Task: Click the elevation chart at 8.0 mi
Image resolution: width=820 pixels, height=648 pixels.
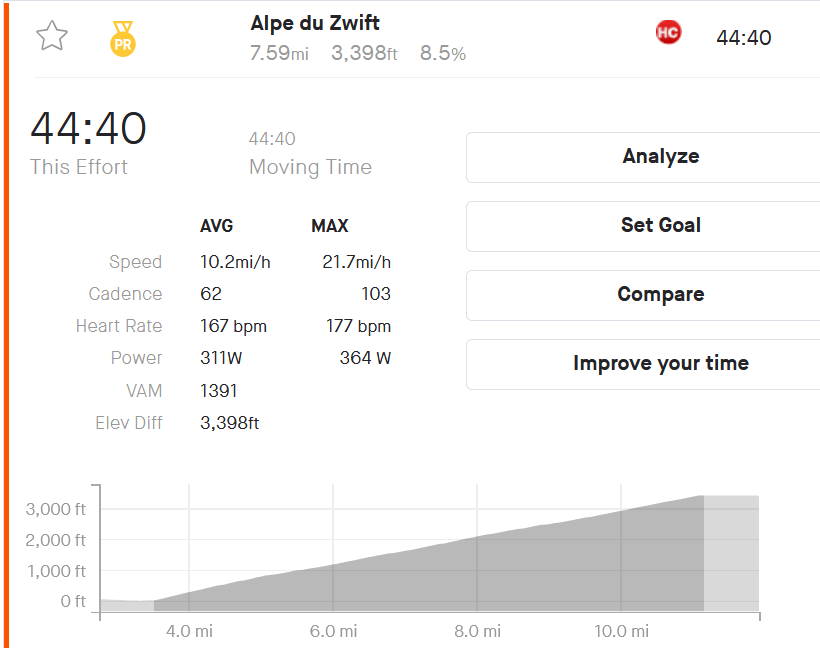Action: click(x=477, y=573)
